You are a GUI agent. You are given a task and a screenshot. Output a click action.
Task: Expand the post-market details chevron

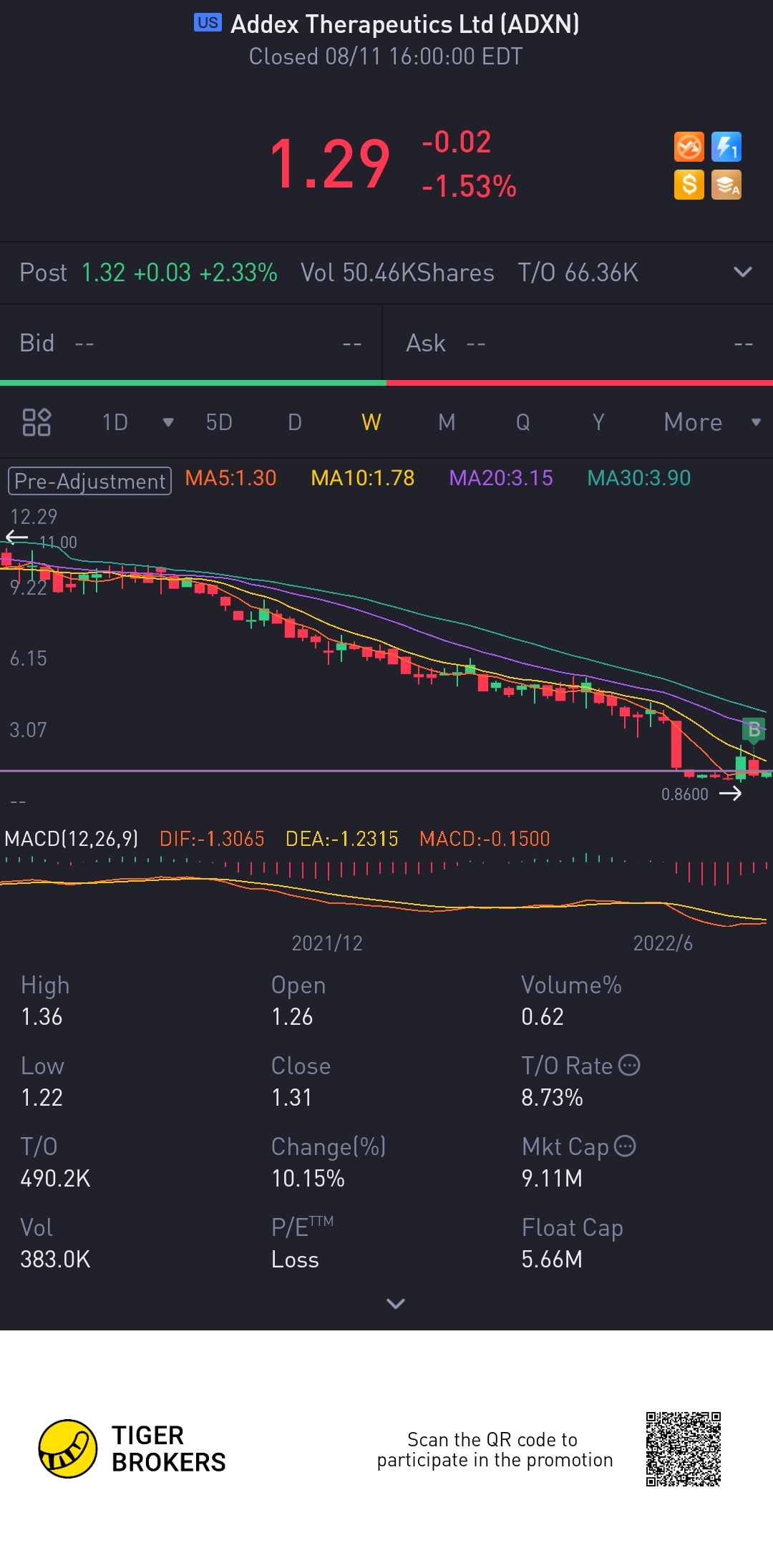click(743, 272)
